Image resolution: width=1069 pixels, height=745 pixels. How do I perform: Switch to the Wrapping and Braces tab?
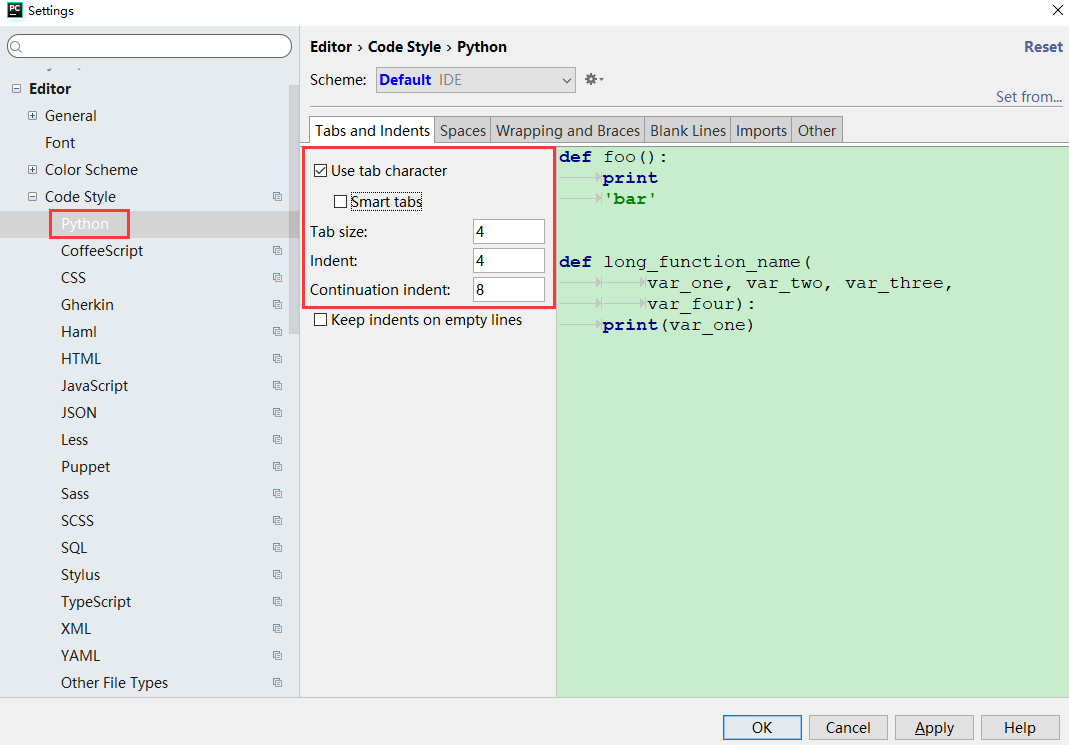(567, 130)
